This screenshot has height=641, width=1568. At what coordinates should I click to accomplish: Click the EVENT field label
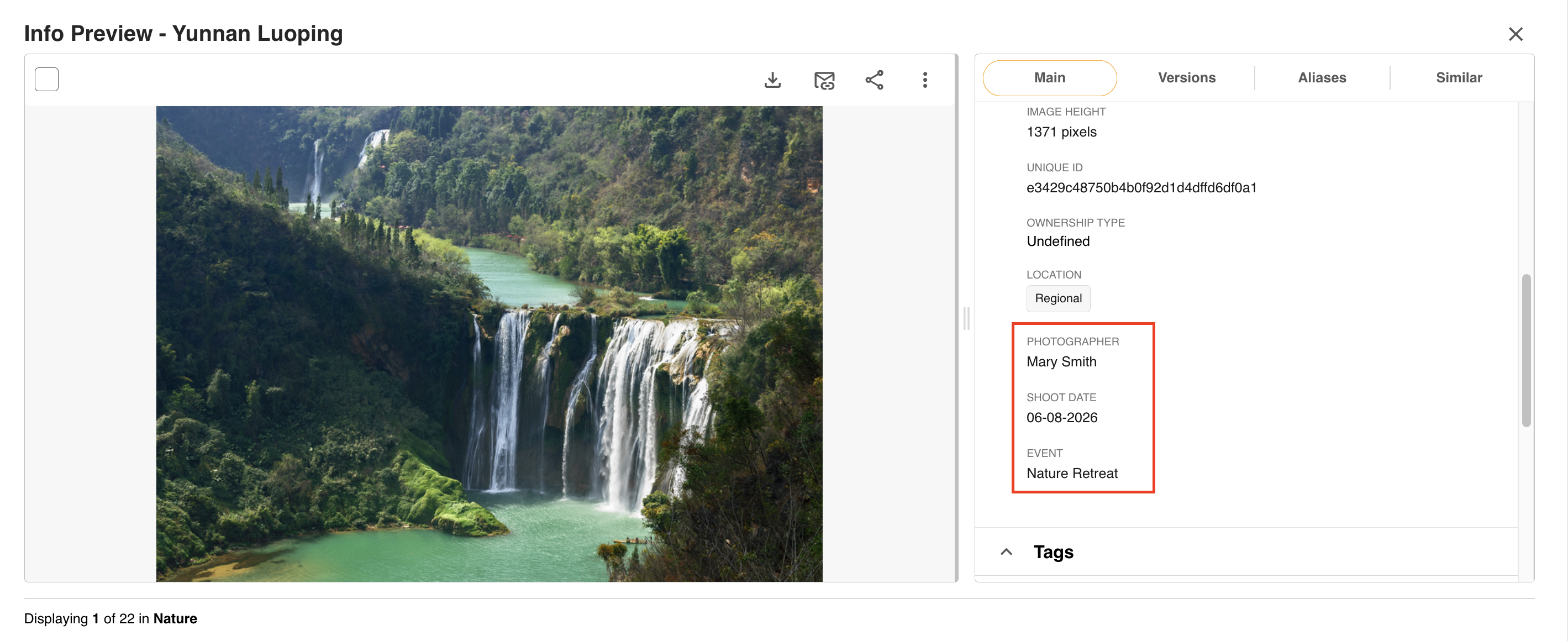coord(1045,453)
